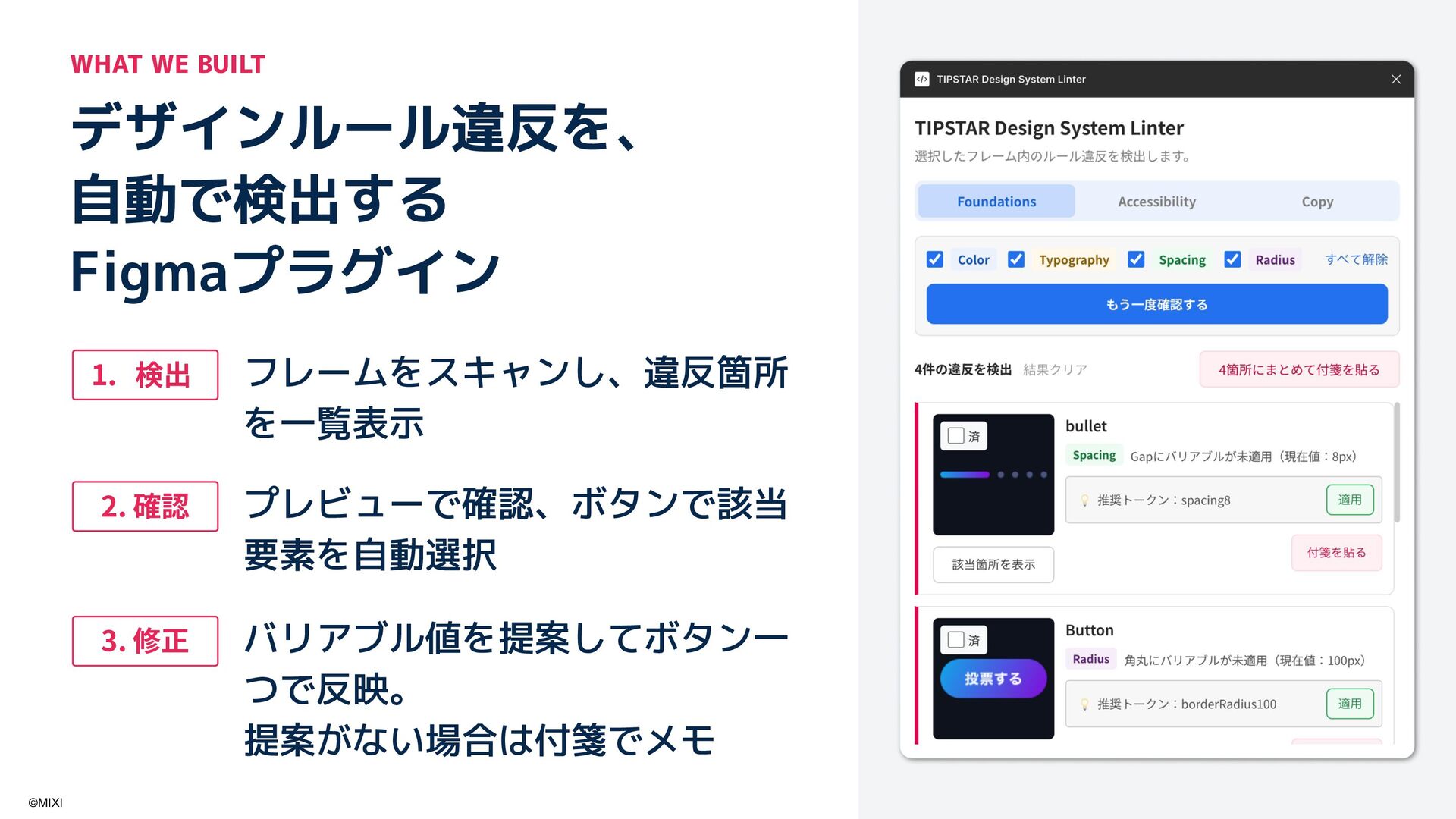1456x819 pixels.
Task: Select the Foundations tab
Action: click(996, 202)
